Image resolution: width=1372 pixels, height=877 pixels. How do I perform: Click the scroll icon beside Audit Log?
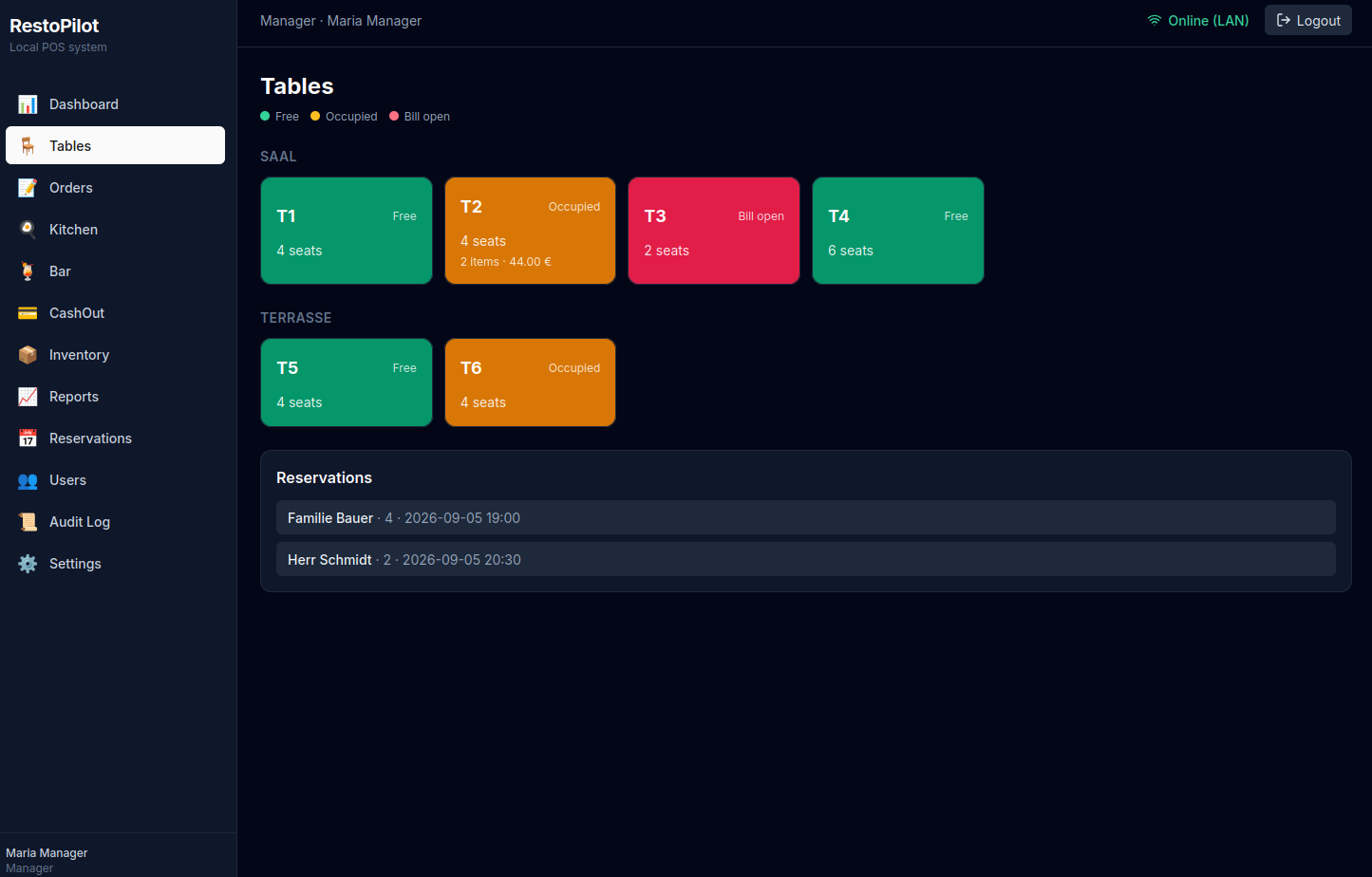28,522
